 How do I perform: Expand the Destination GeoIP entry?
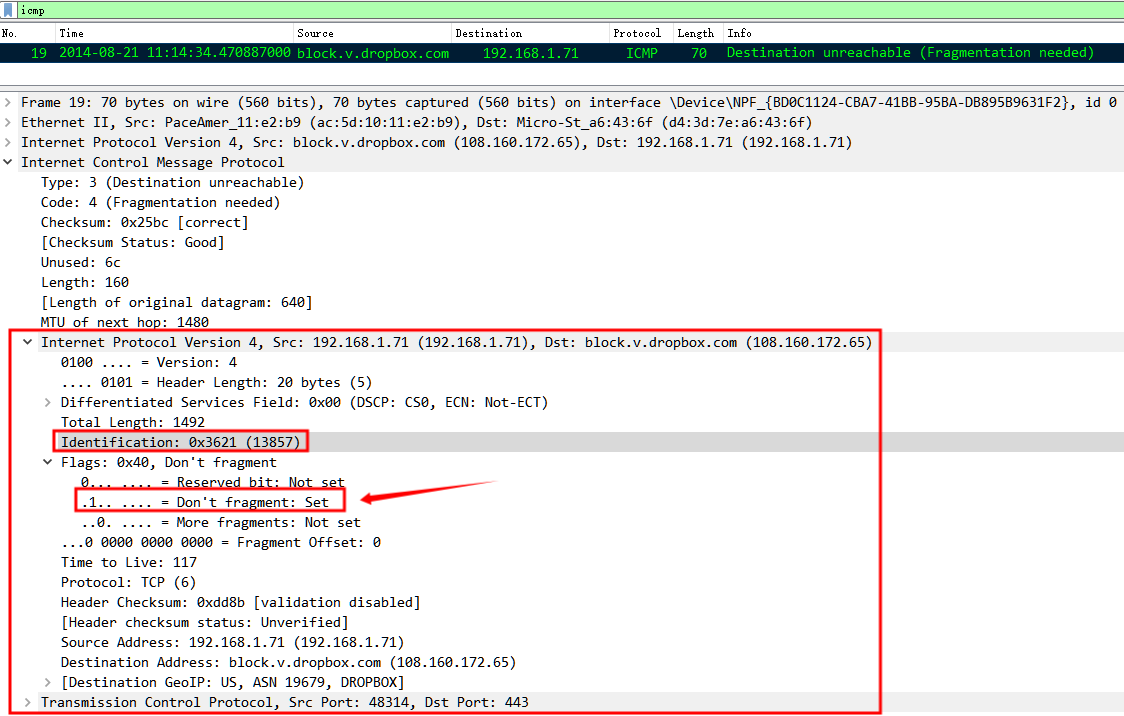point(45,682)
